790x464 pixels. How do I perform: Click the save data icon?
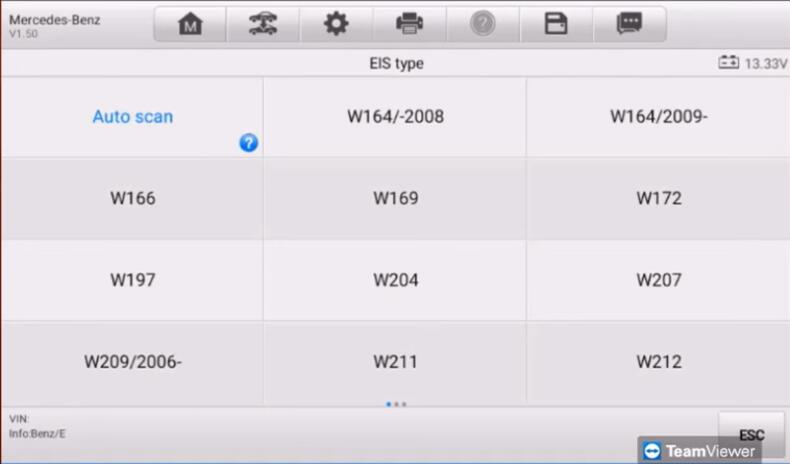tap(556, 24)
